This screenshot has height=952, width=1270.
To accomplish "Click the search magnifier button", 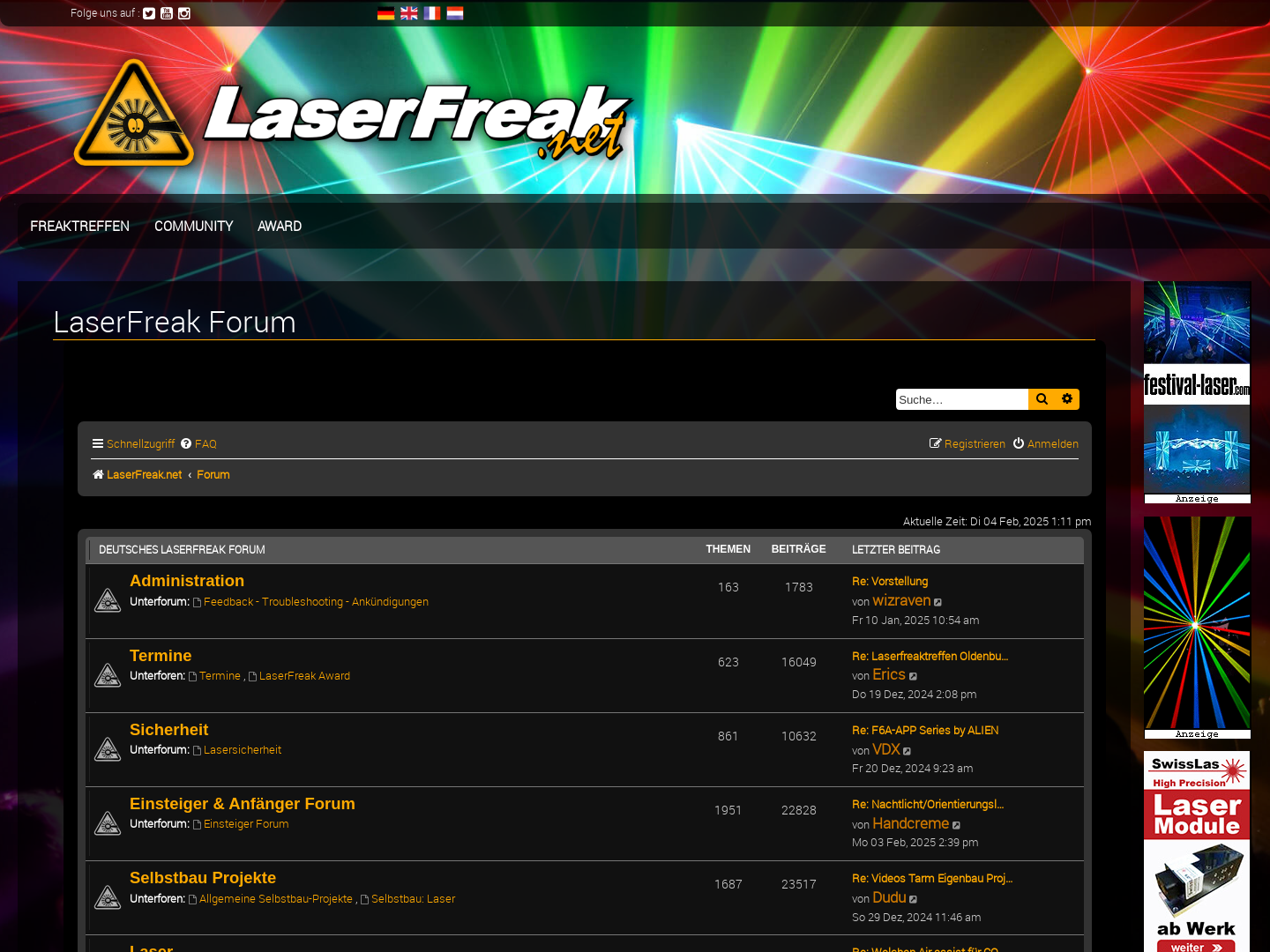I will tap(1042, 399).
